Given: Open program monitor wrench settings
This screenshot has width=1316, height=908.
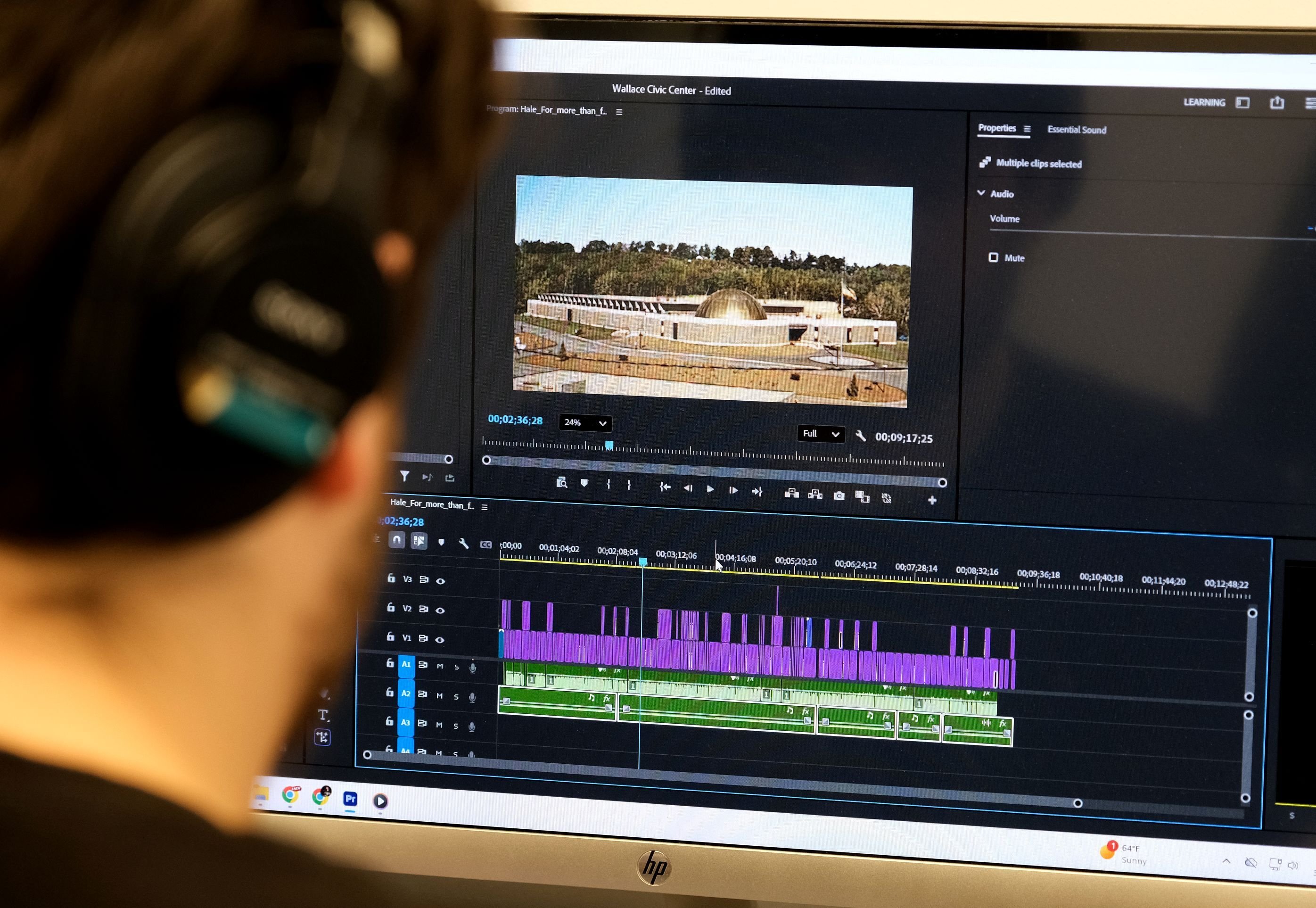Looking at the screenshot, I should [861, 436].
